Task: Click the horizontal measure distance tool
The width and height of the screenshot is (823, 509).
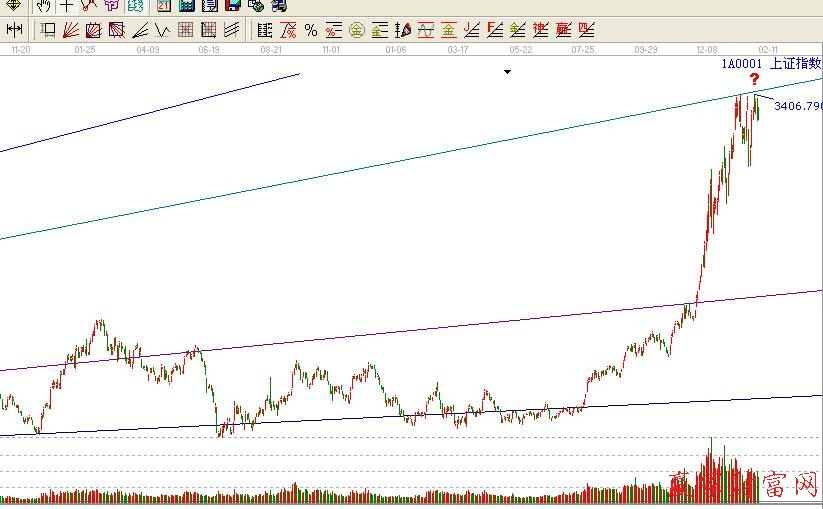Action: pos(13,30)
